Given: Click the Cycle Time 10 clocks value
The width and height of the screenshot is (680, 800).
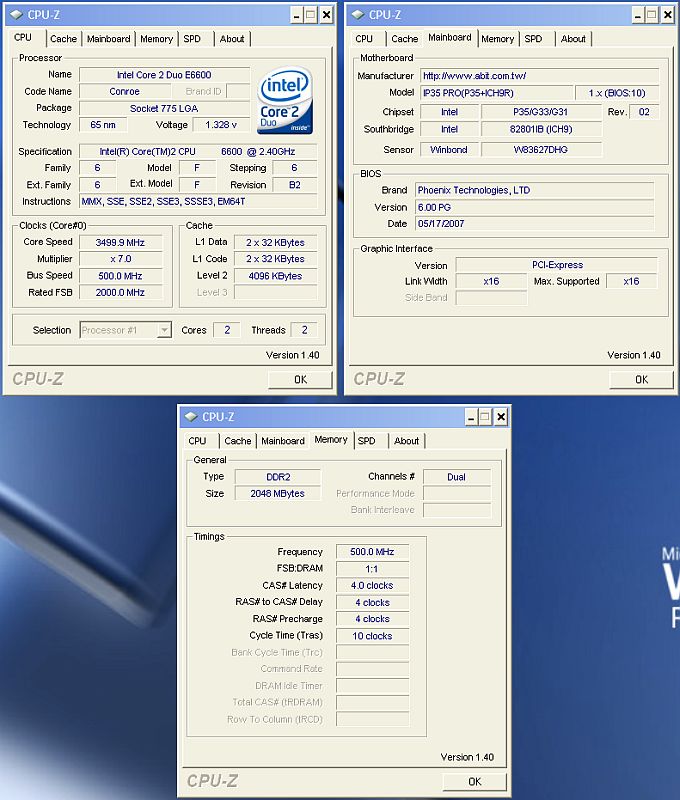Looking at the screenshot, I should 372,636.
